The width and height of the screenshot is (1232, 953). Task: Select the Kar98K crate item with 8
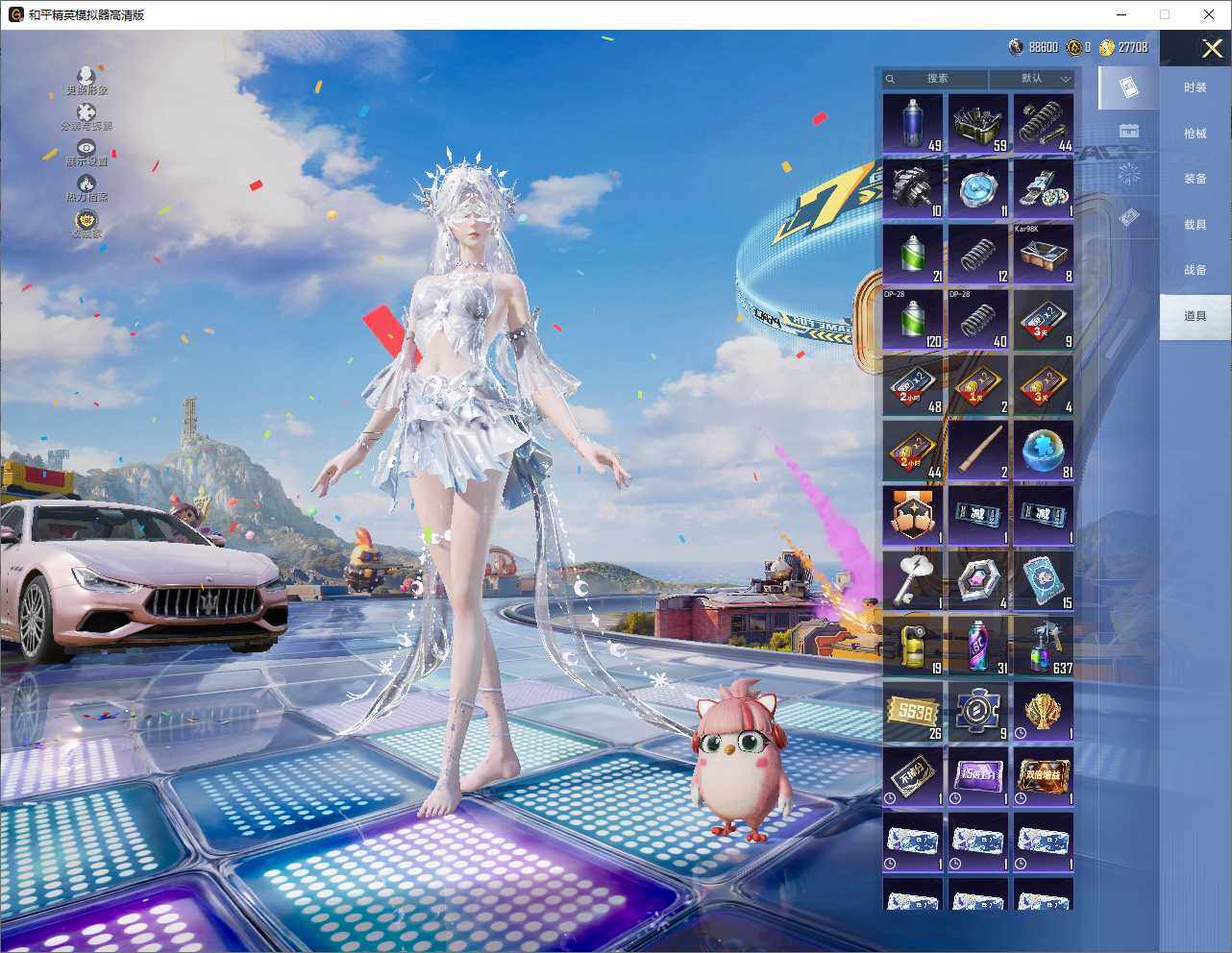1044,254
